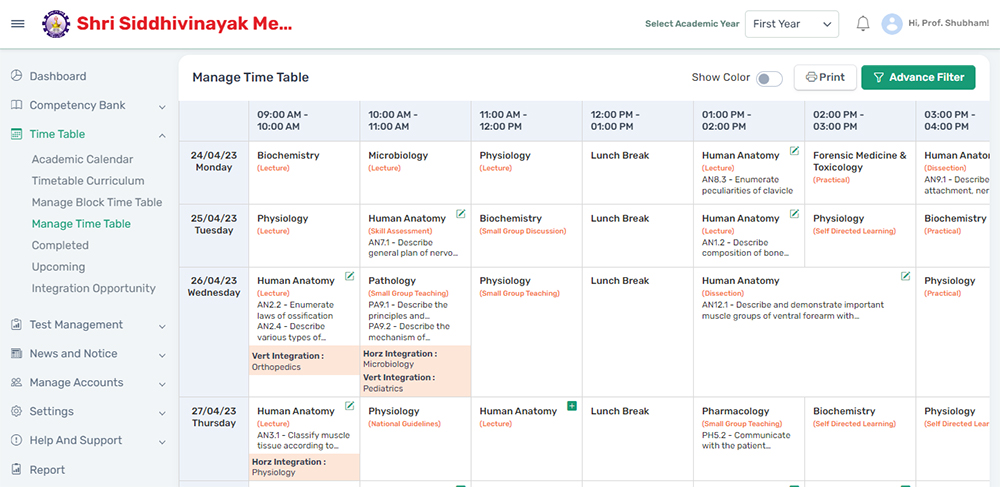The image size is (1000, 487).
Task: Click edit icon on Thursday 9 AM Human Anatomy
Action: click(350, 406)
